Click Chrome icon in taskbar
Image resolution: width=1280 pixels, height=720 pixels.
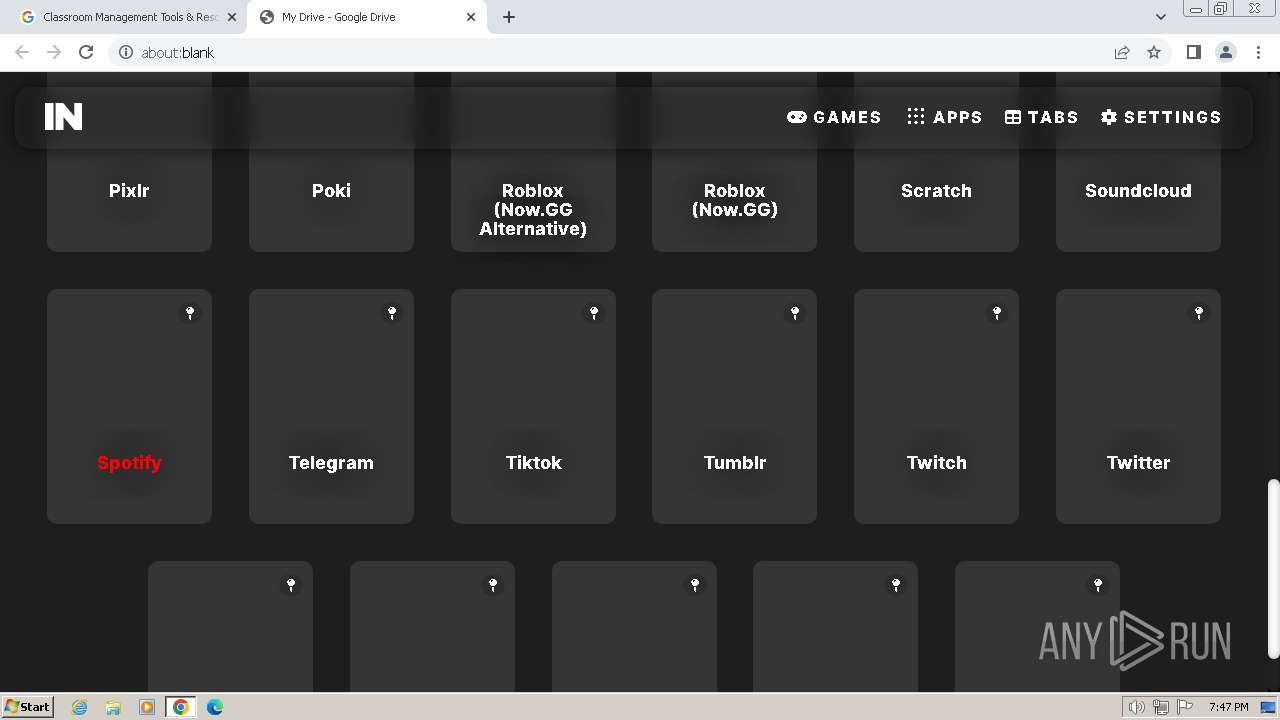click(x=180, y=707)
